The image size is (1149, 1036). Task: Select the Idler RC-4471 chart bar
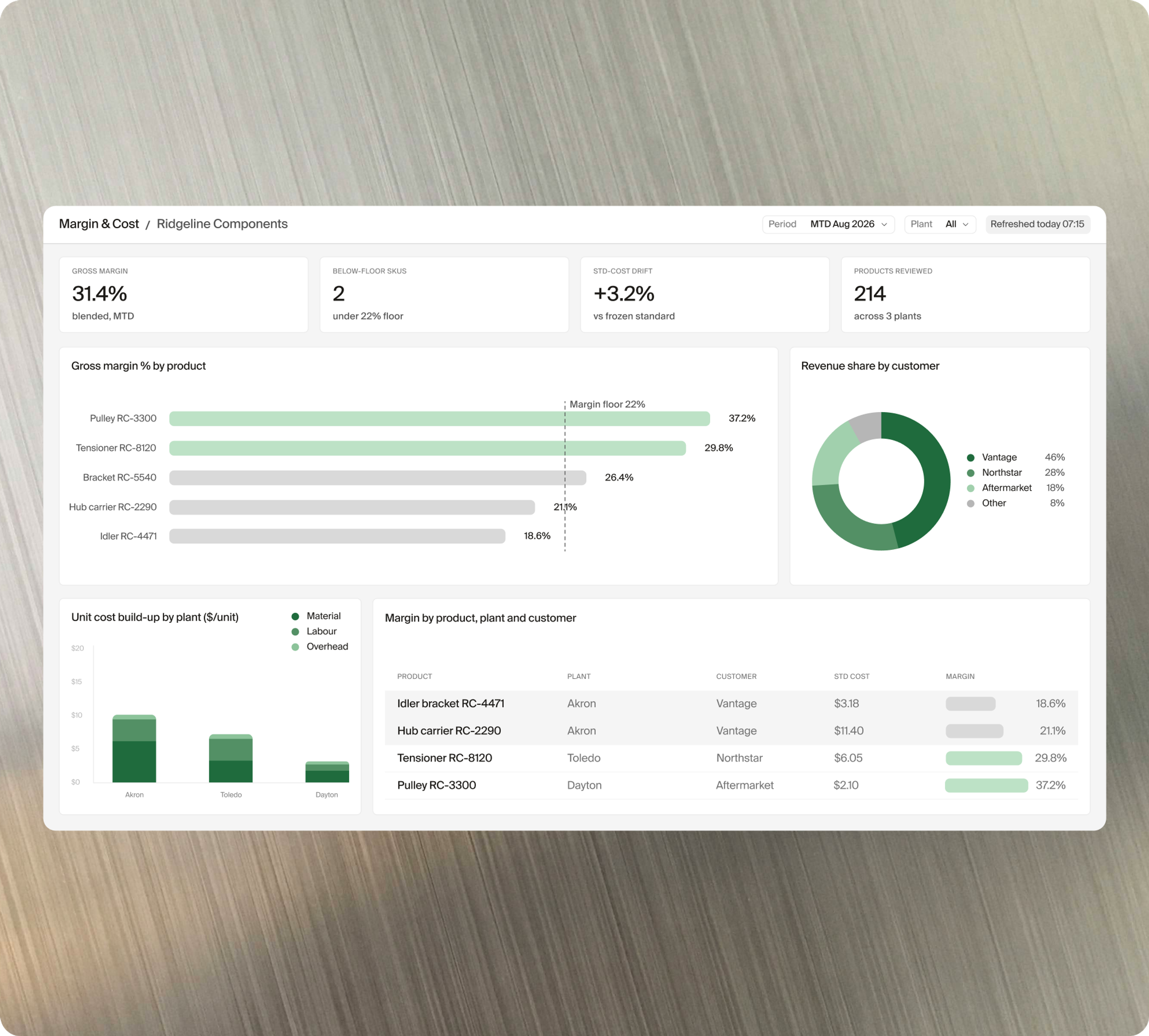[x=337, y=536]
